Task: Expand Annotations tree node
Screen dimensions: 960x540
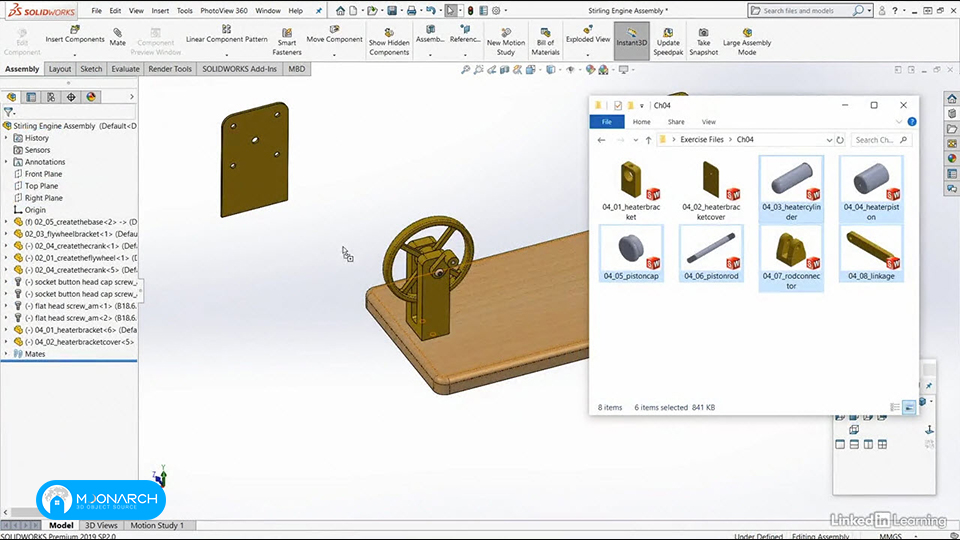Action: tap(6, 162)
